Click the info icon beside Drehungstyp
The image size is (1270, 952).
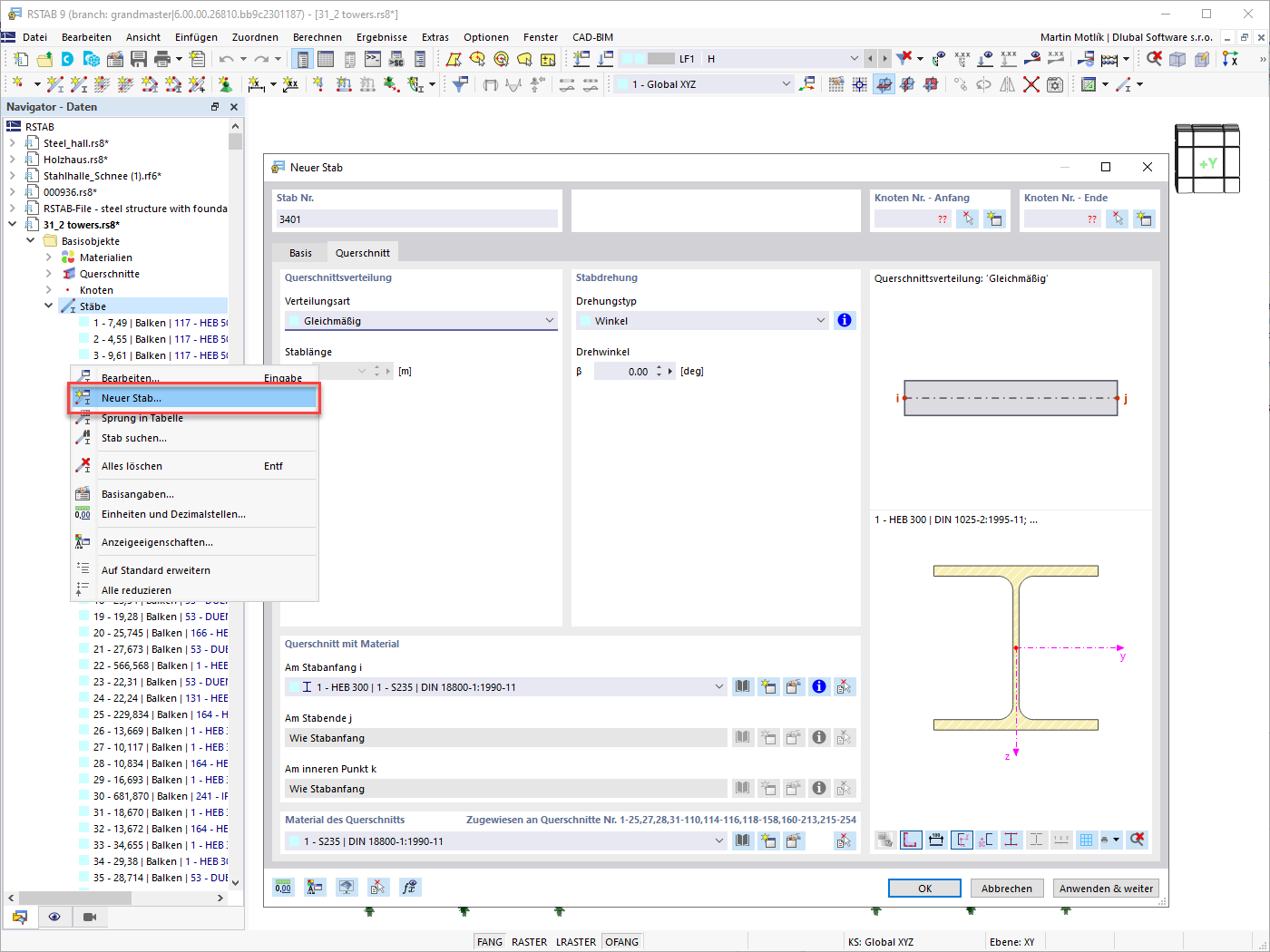[x=845, y=320]
